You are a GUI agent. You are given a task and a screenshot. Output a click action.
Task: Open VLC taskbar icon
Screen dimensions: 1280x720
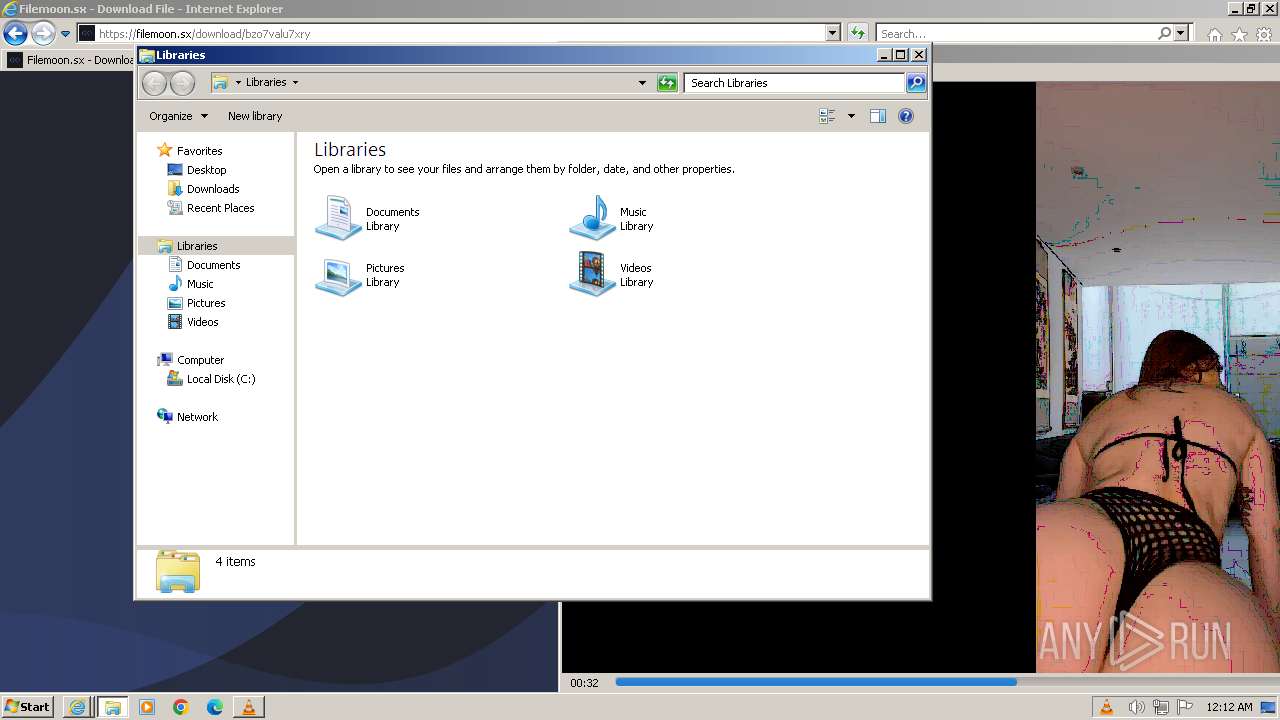249,707
